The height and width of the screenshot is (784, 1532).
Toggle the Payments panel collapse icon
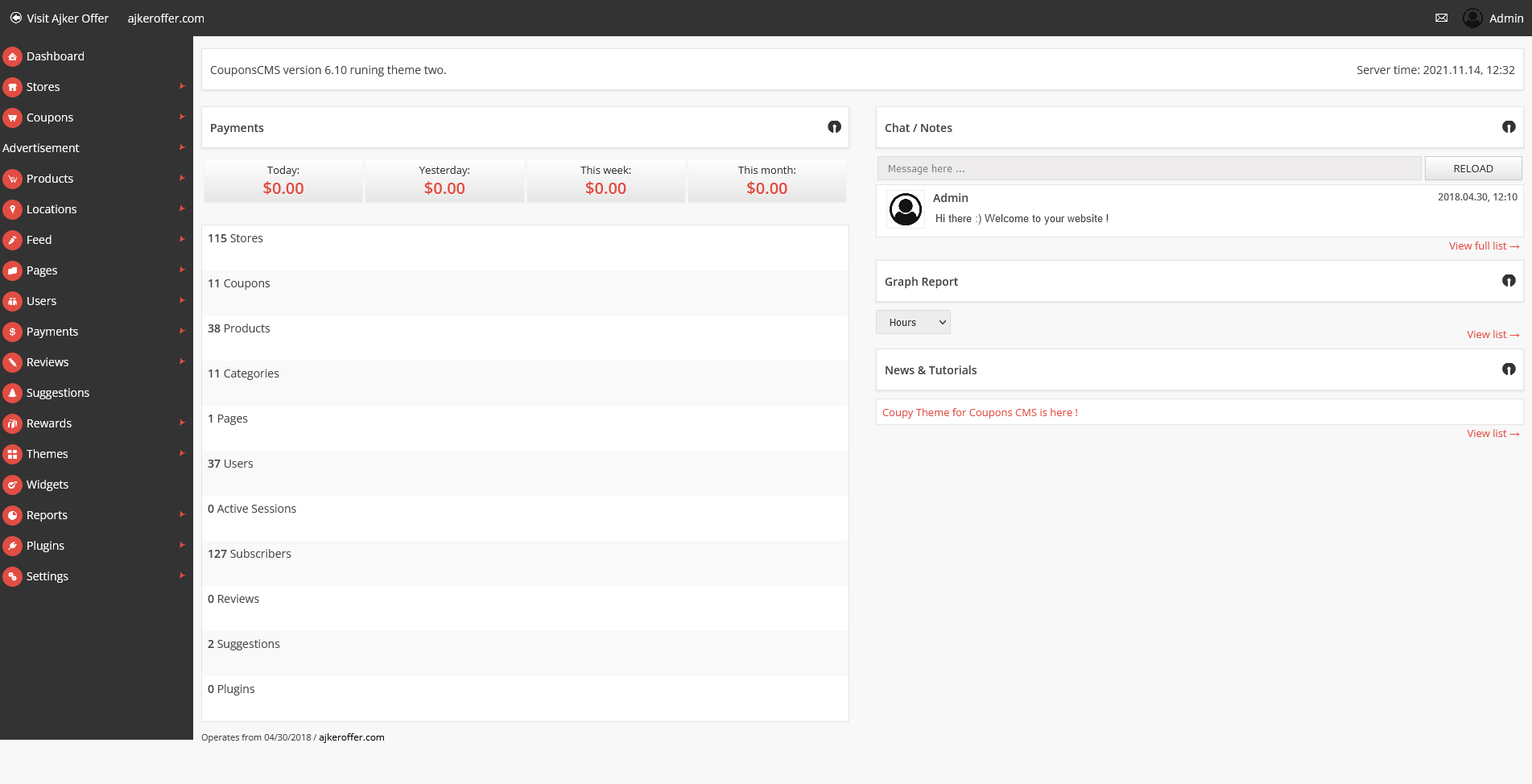pos(834,127)
